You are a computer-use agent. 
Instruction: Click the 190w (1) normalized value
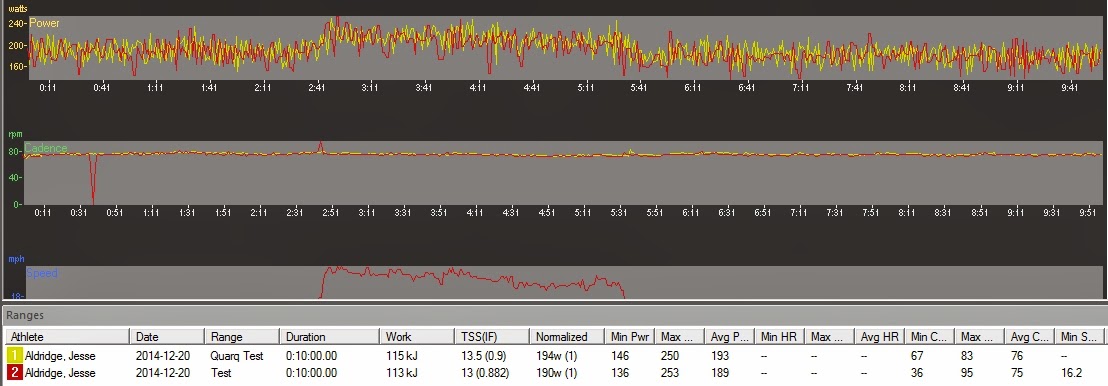(x=556, y=373)
